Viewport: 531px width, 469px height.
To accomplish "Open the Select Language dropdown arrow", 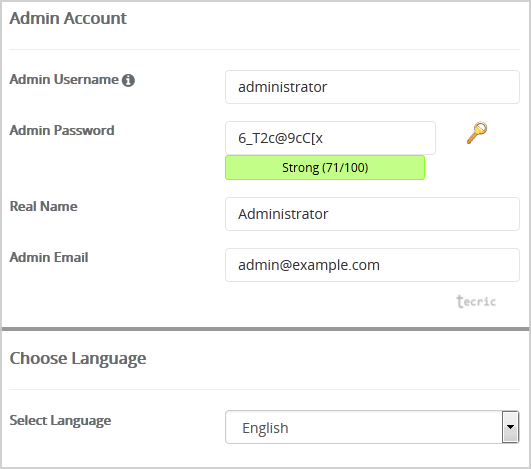I will [510, 427].
